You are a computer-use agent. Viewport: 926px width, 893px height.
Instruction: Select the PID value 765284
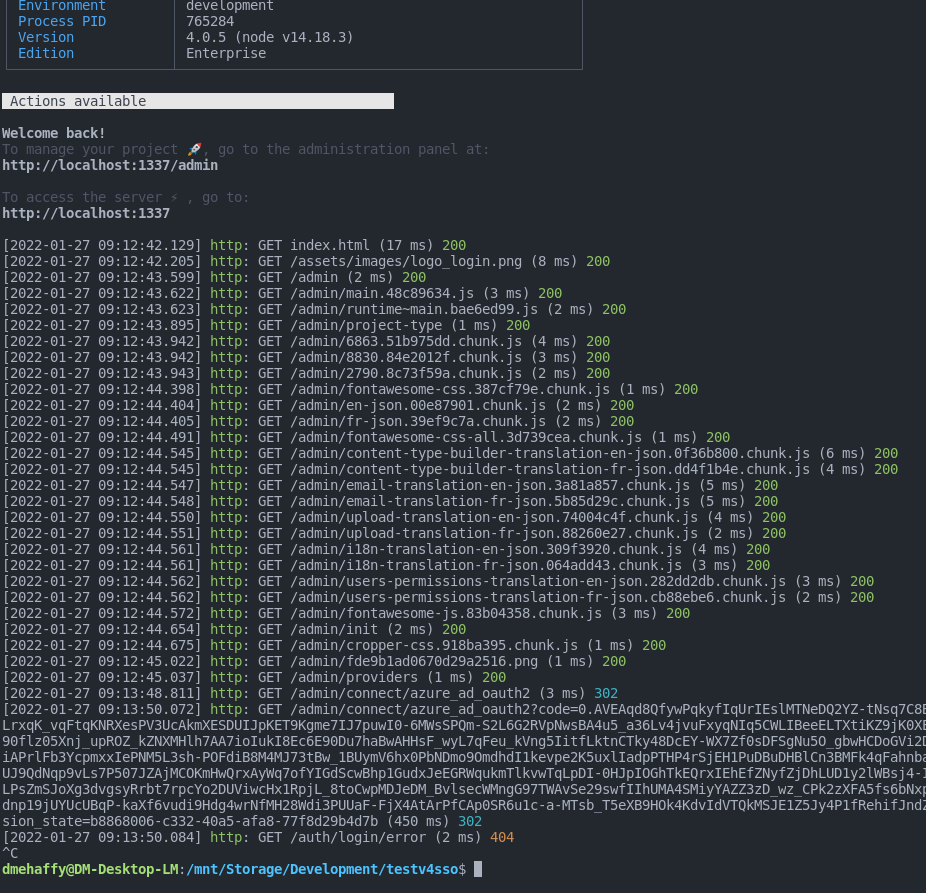click(x=210, y=21)
